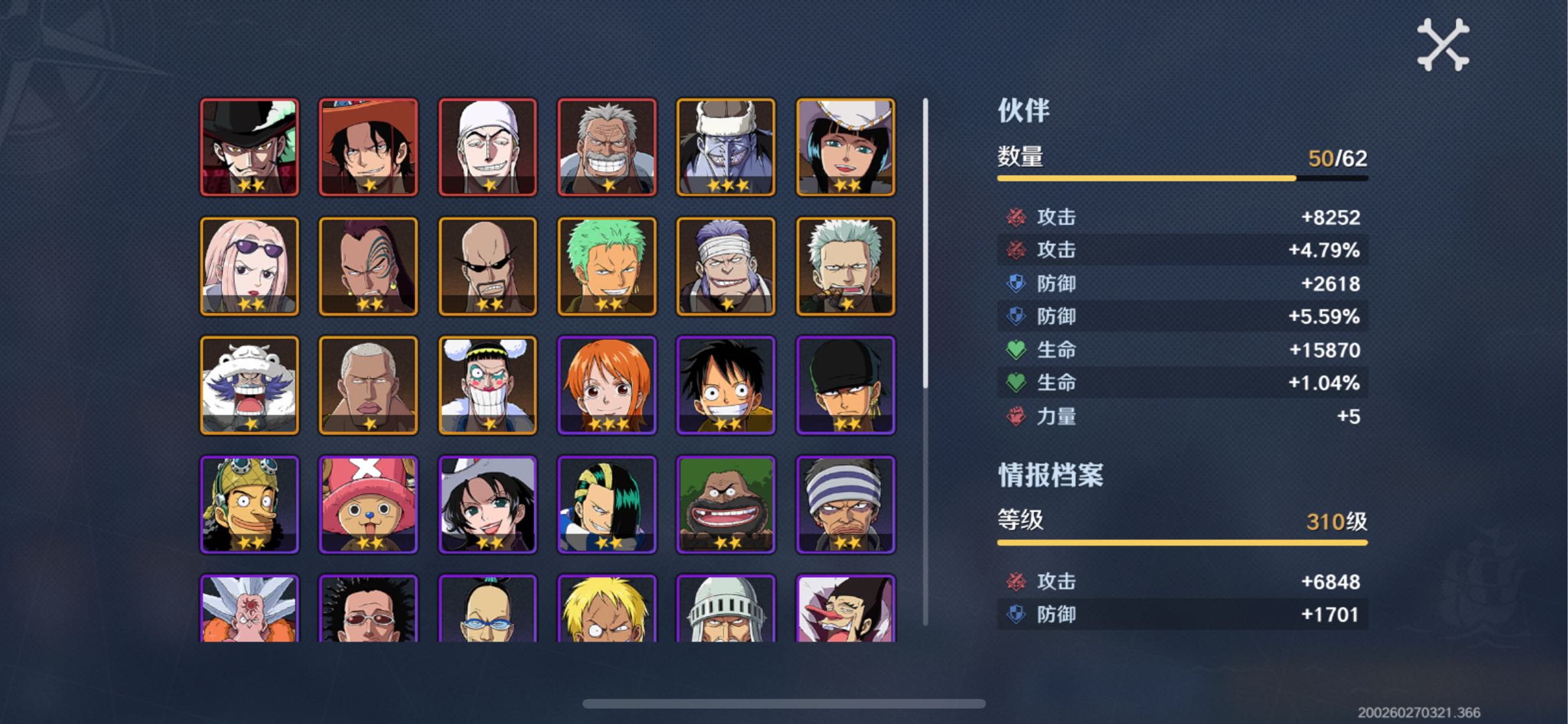Image resolution: width=1568 pixels, height=724 pixels.
Task: Select Nami portrait with orange hair
Action: point(607,385)
